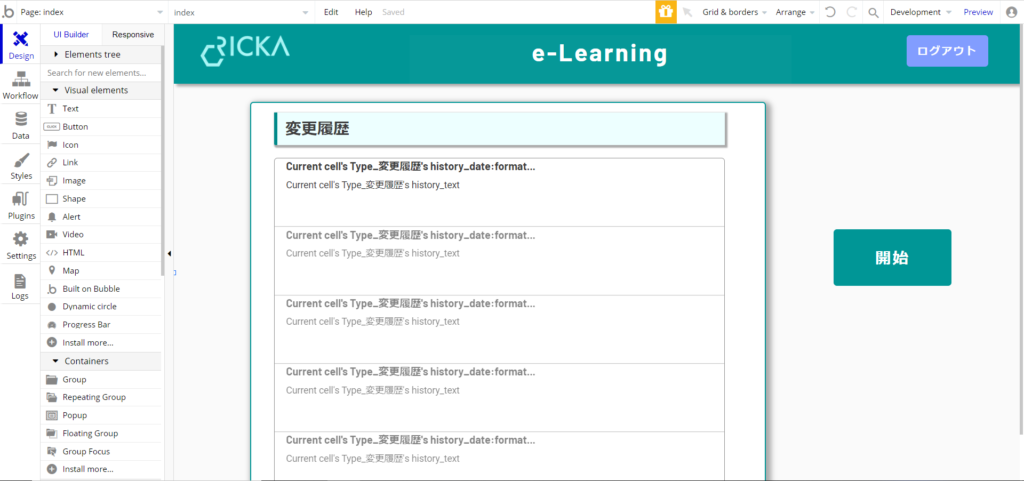Click the redo arrow icon
Screen dimensions: 1024x481
[x=852, y=12]
